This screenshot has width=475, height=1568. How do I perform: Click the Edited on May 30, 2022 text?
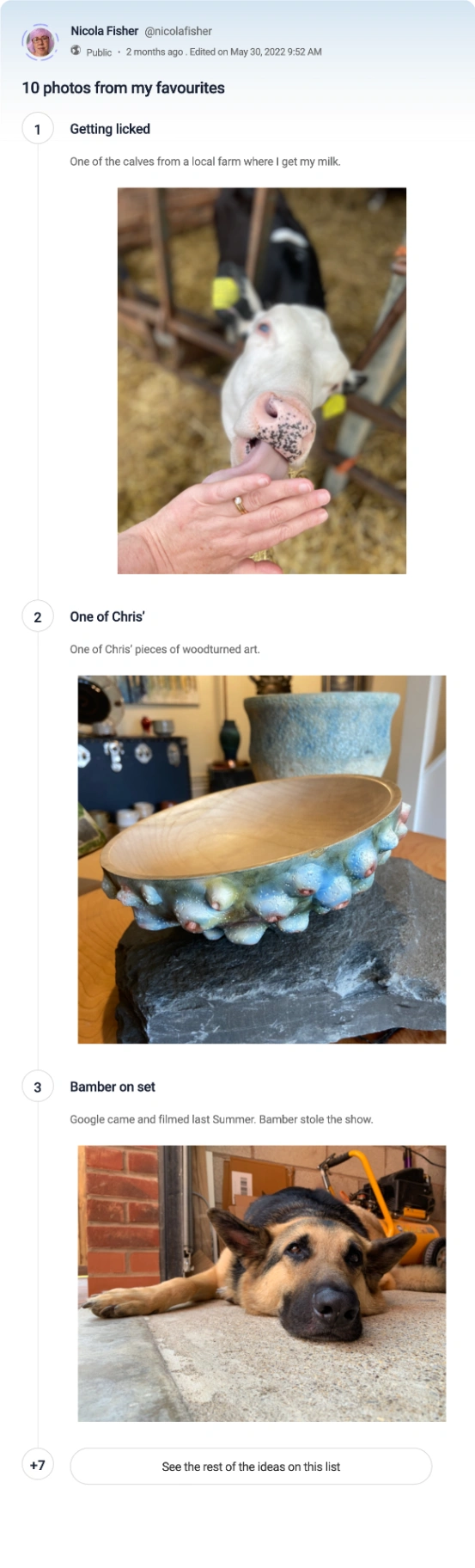coord(256,52)
